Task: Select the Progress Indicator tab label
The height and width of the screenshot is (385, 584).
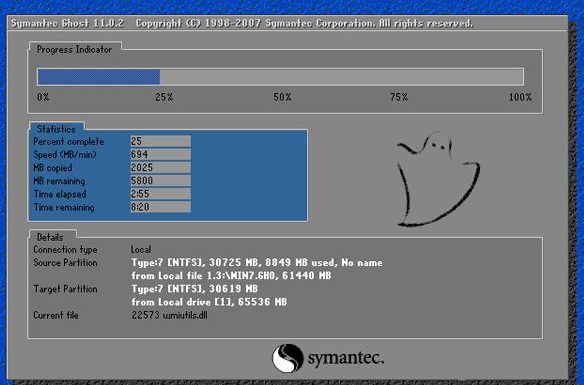Action: click(74, 50)
